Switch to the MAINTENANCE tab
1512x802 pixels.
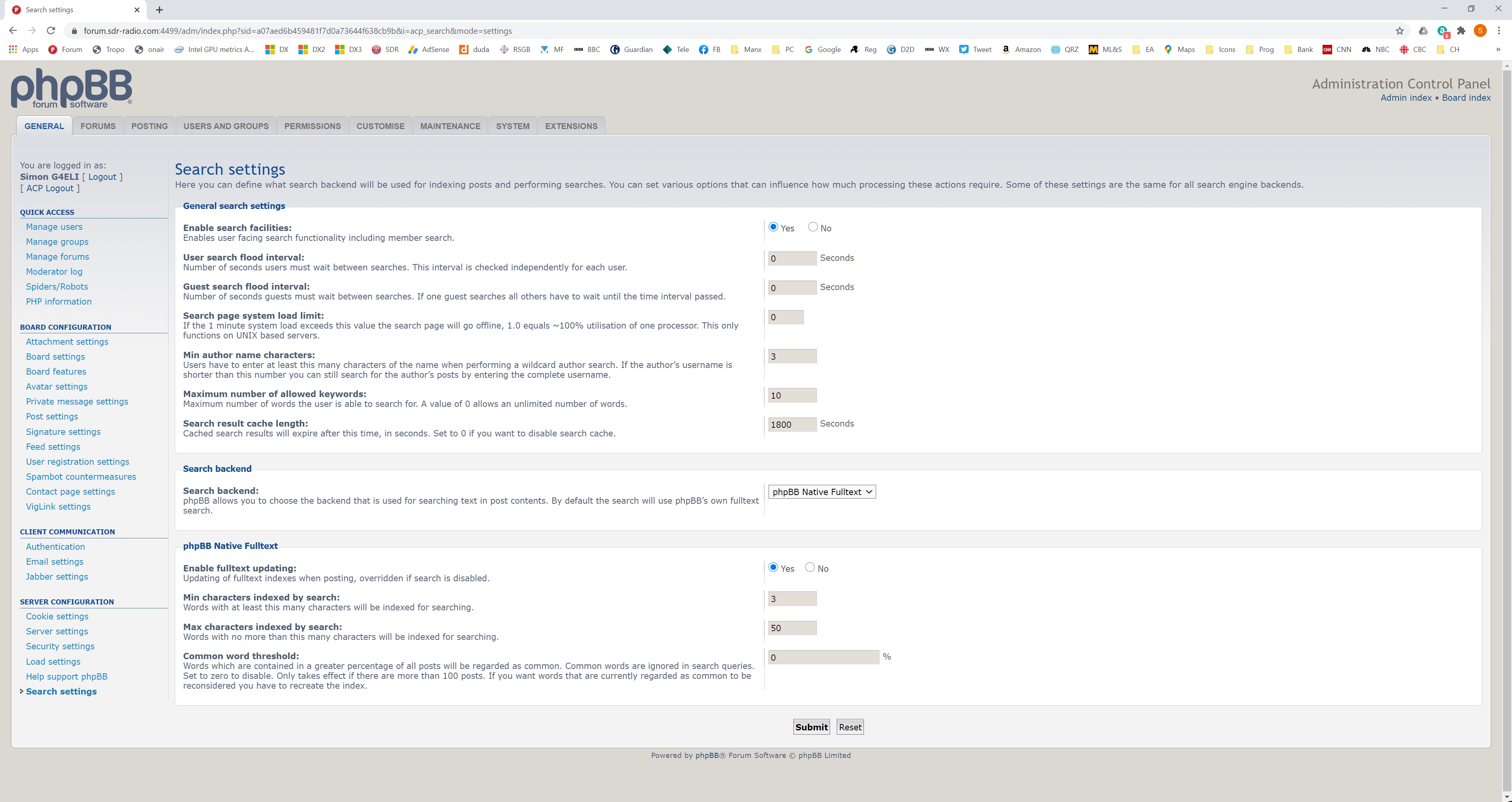click(450, 126)
